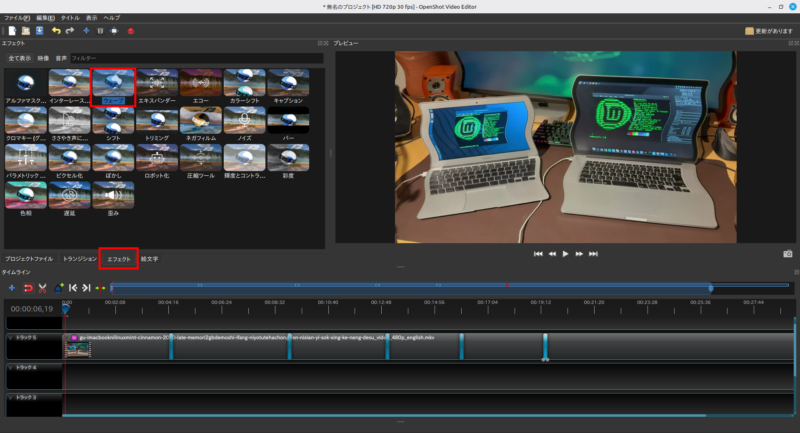Jump to the previous marker
Viewport: 800px width, 433px height.
point(73,288)
